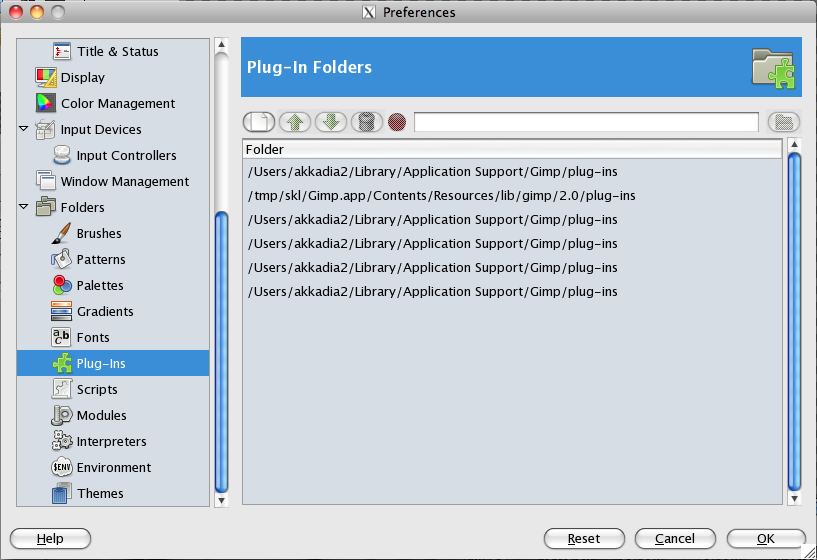Click the red writable status indicator
The image size is (817, 560).
click(397, 122)
